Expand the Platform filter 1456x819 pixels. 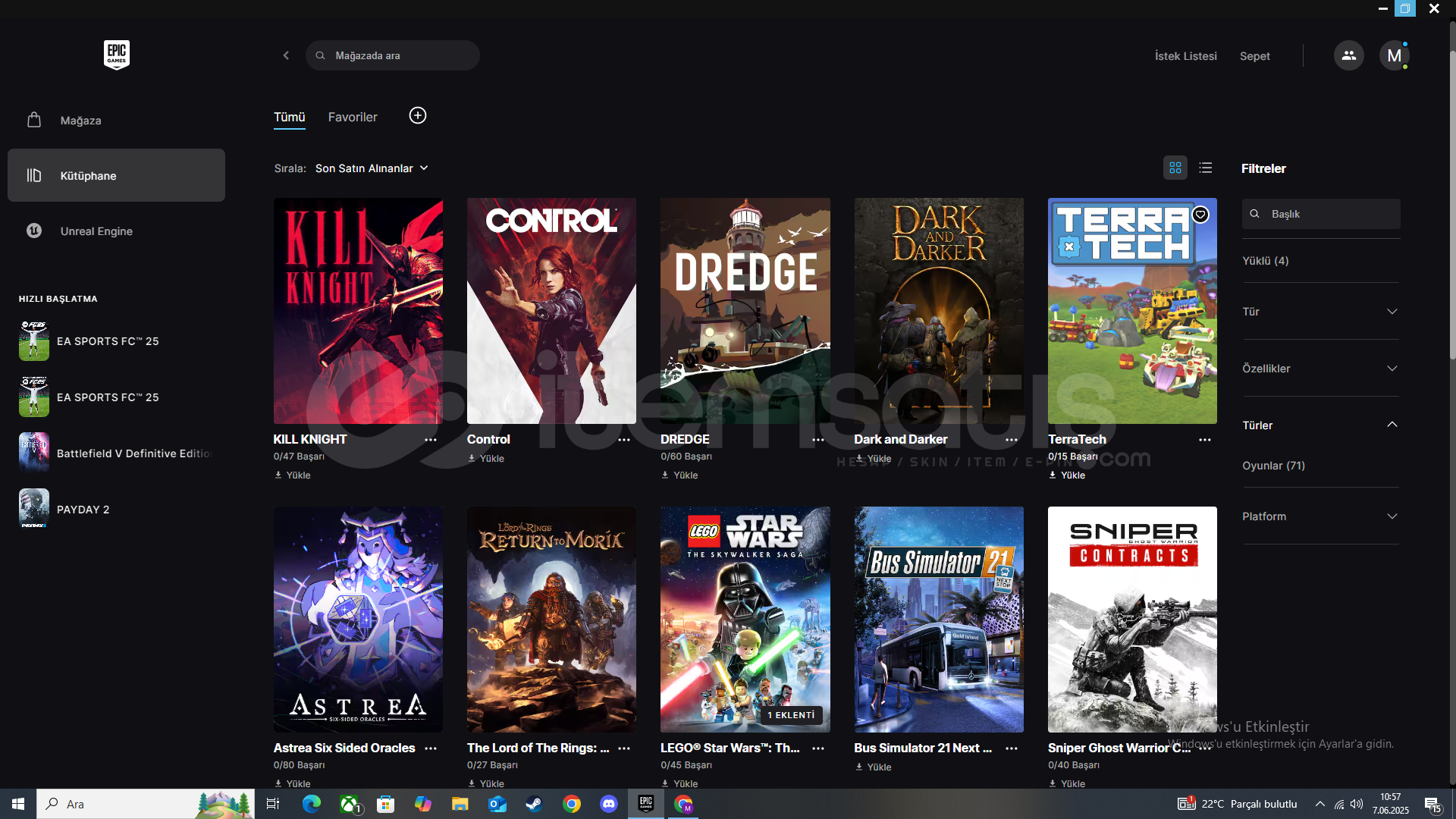(x=1320, y=516)
